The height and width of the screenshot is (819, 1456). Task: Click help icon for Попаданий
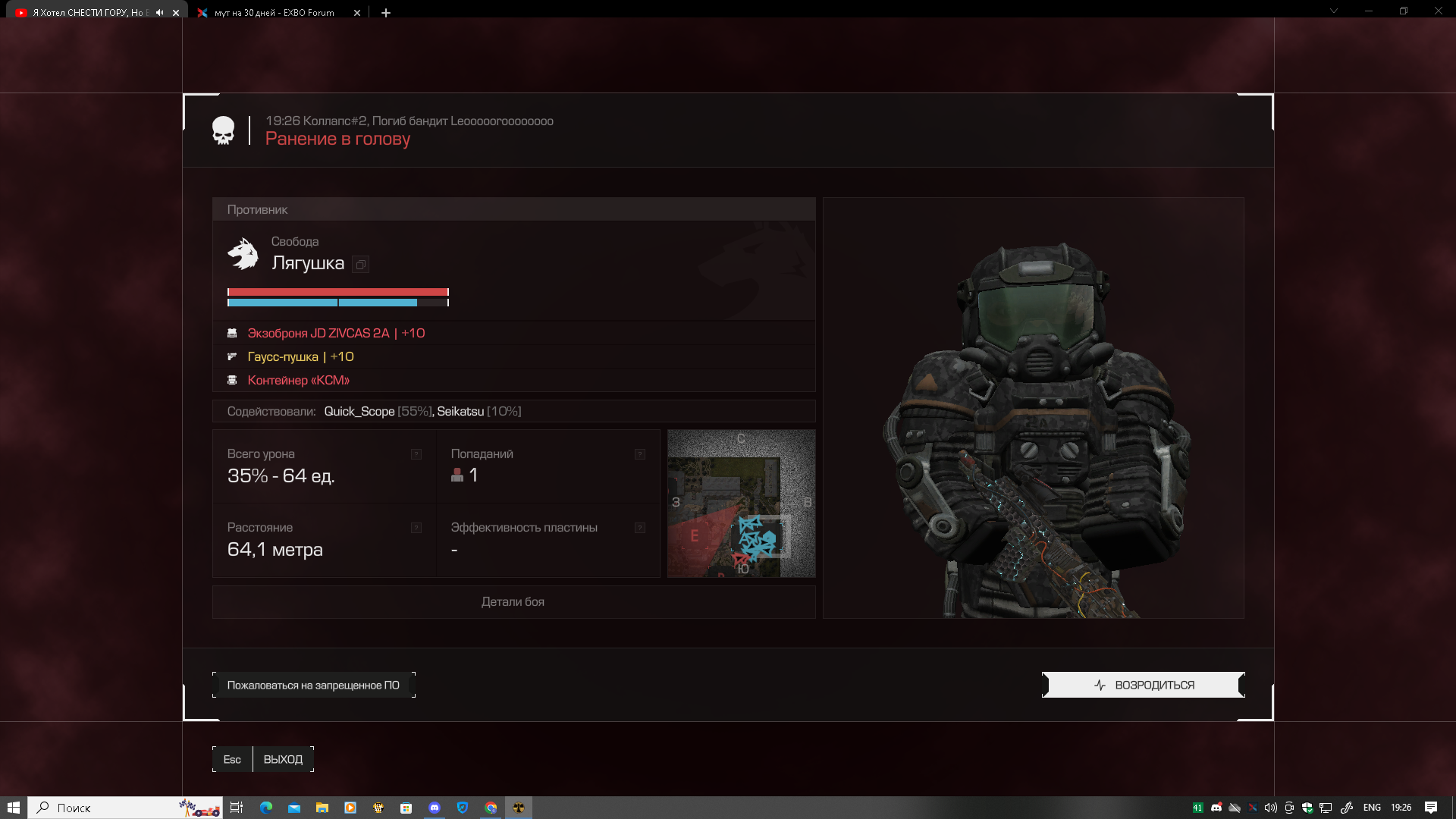pos(640,454)
